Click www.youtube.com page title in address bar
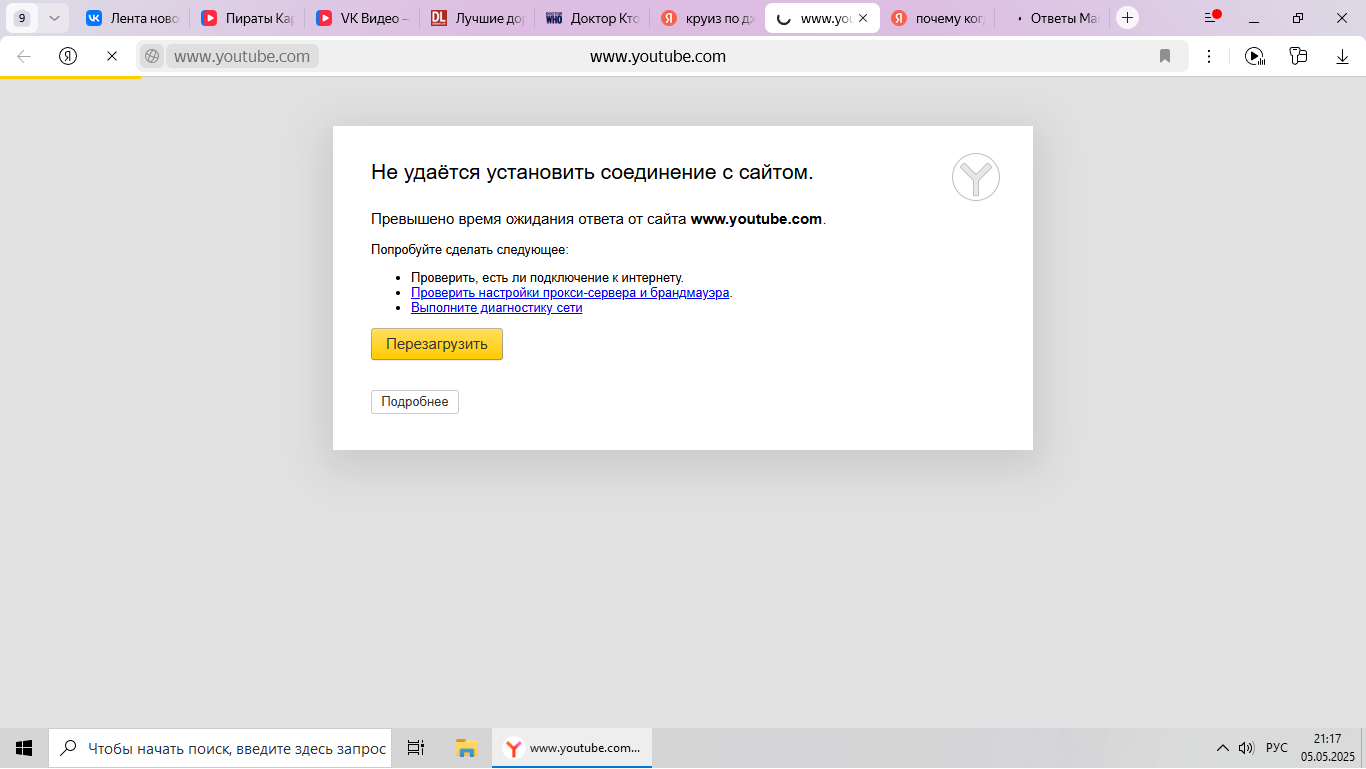 (x=658, y=57)
